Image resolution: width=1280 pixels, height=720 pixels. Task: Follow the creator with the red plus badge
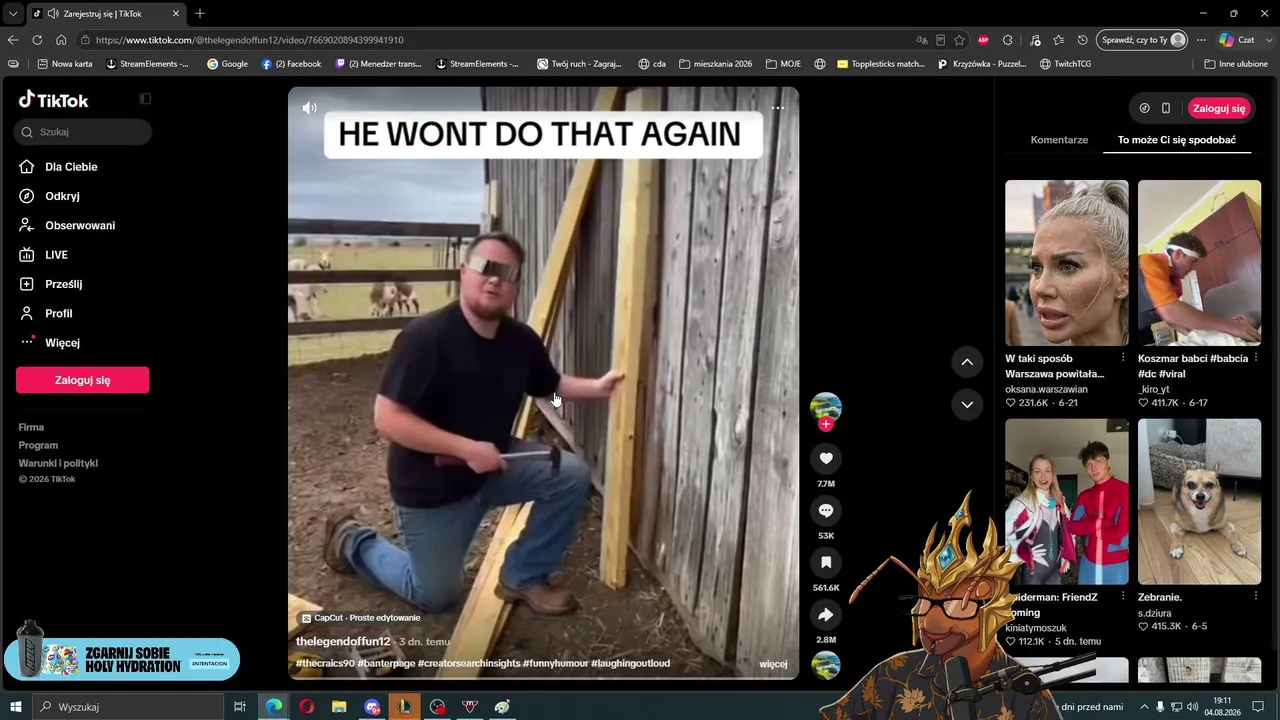tap(826, 424)
